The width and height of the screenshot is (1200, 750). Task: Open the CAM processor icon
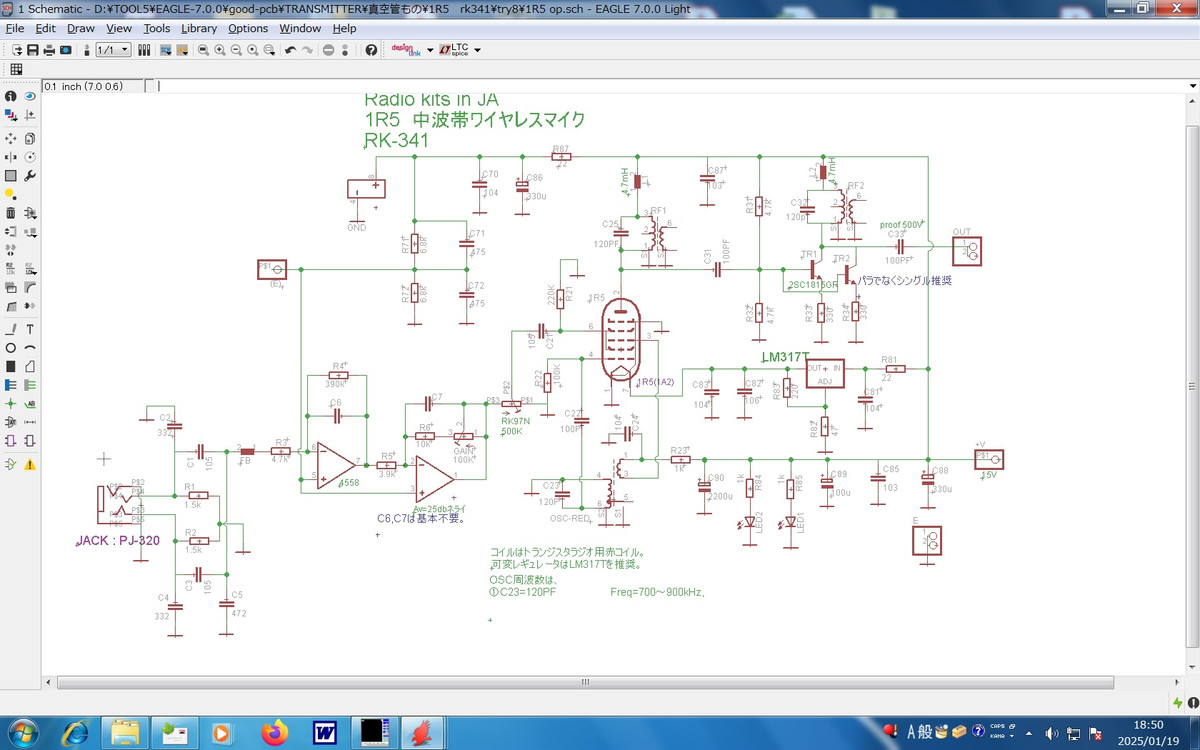point(65,50)
